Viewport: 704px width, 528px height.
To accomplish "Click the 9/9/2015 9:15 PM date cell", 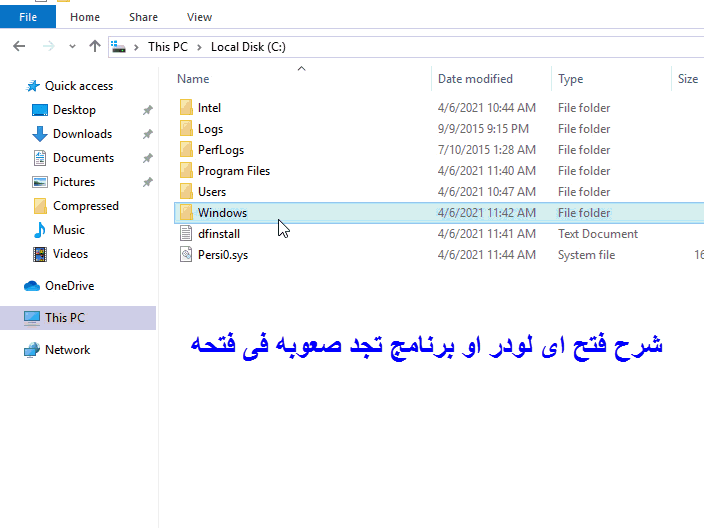I will click(483, 129).
